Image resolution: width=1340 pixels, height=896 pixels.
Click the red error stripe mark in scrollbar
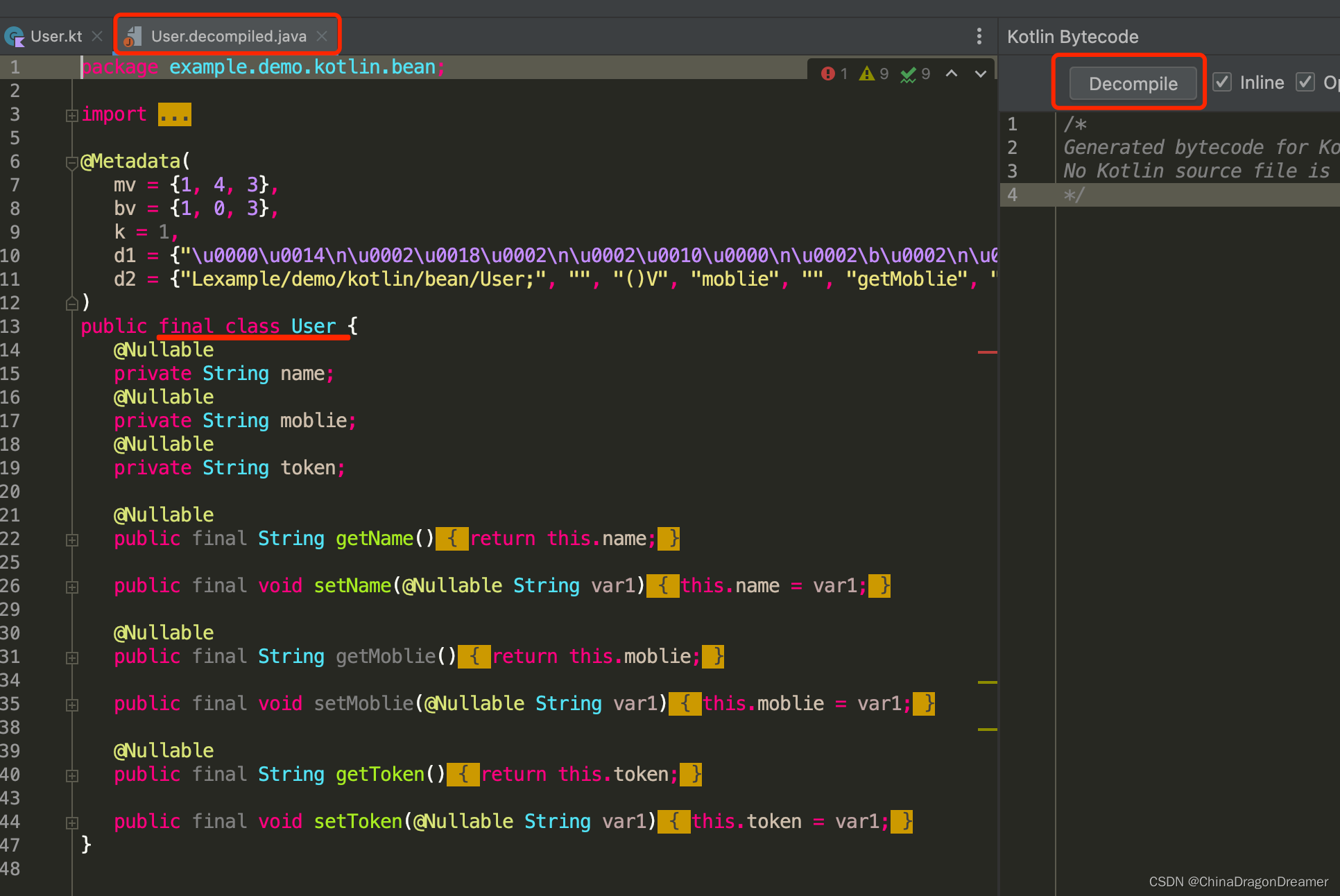pos(987,352)
